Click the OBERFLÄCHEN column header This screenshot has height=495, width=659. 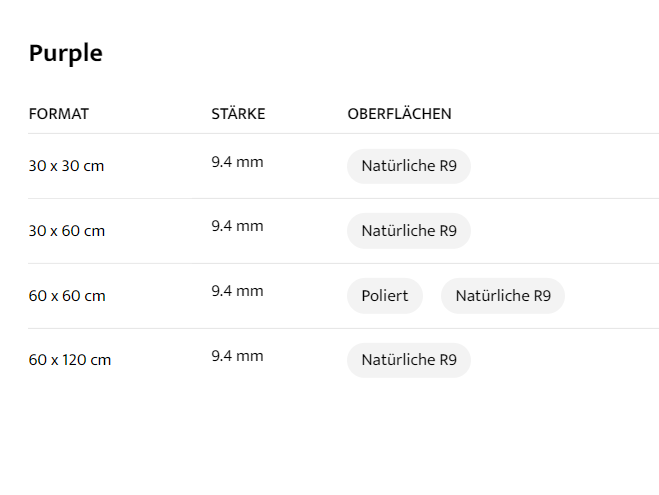click(x=399, y=114)
